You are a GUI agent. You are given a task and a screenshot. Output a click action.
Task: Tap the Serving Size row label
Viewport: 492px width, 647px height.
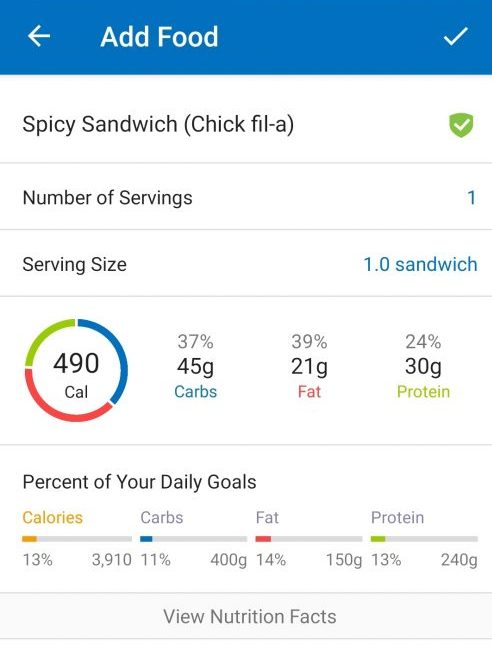click(x=74, y=264)
